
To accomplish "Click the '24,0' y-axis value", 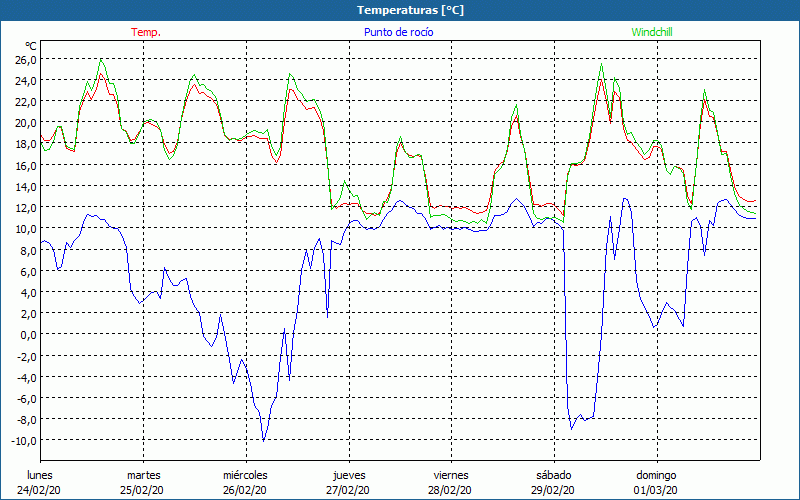I will pyautogui.click(x=26, y=81).
